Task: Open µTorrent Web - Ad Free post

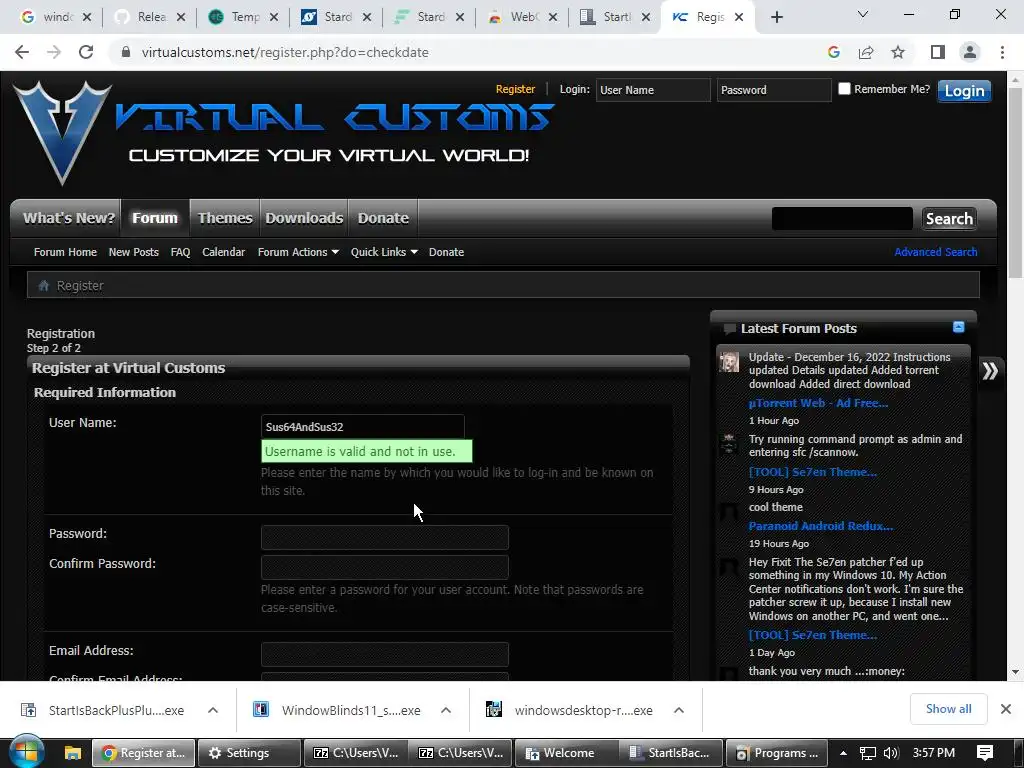Action: pyautogui.click(x=818, y=403)
